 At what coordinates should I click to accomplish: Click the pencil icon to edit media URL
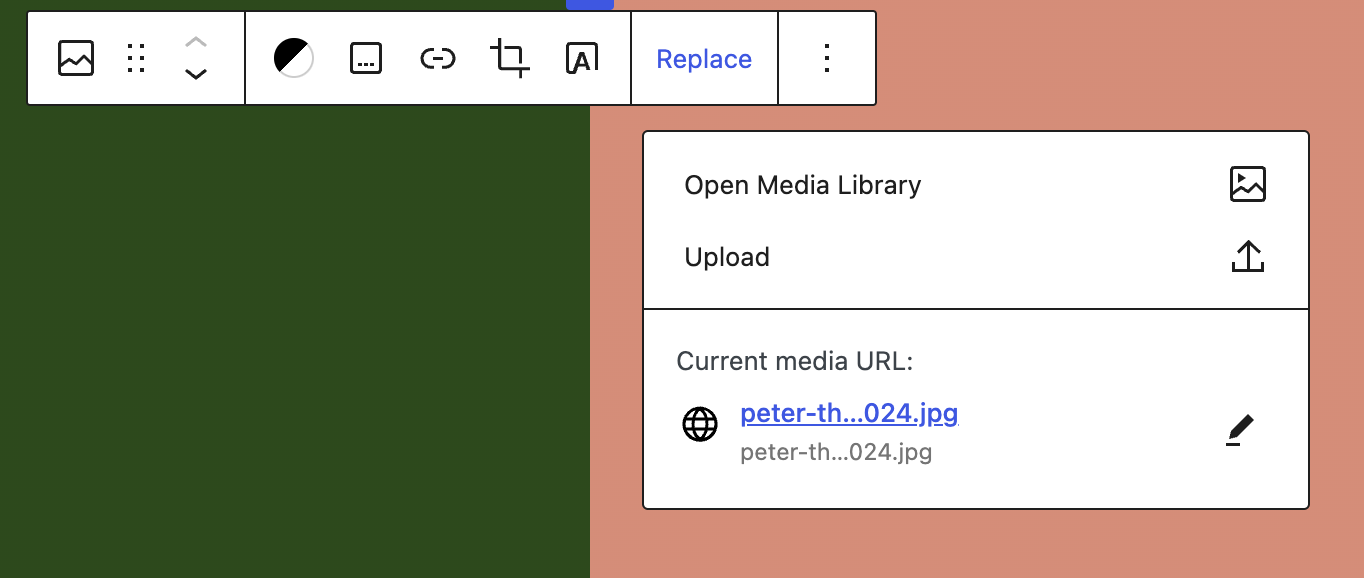(x=1240, y=428)
